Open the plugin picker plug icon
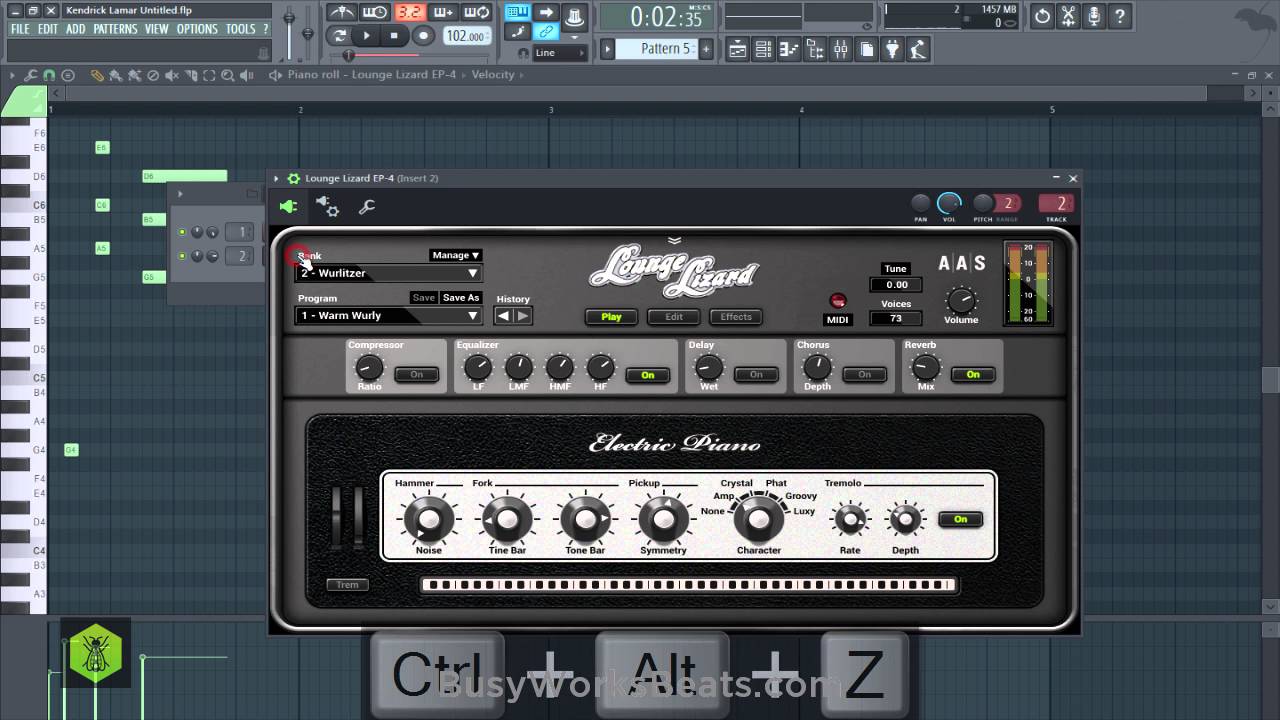The width and height of the screenshot is (1280, 720). point(892,49)
